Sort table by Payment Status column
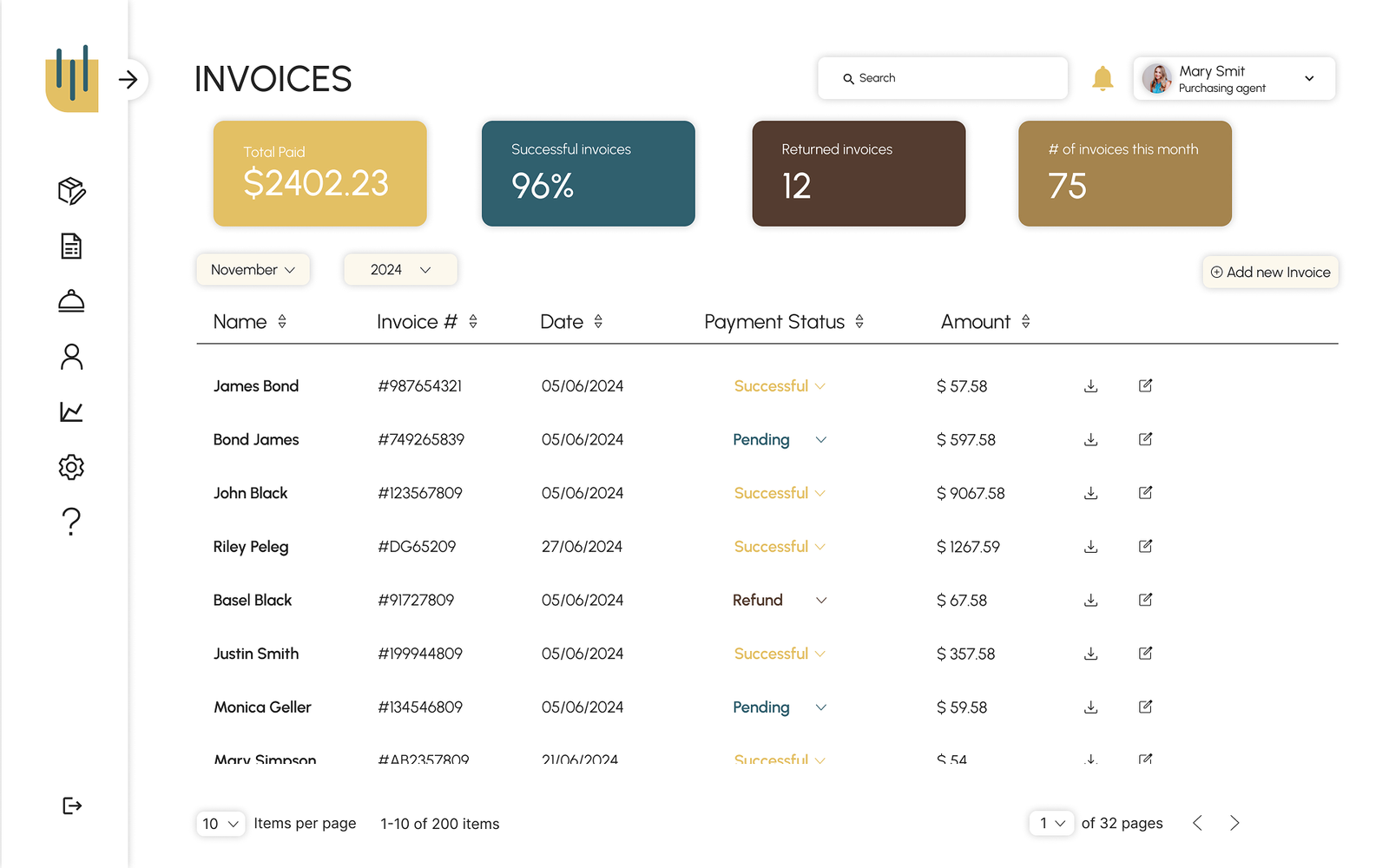Screen dimensions: 1389x868 859,322
